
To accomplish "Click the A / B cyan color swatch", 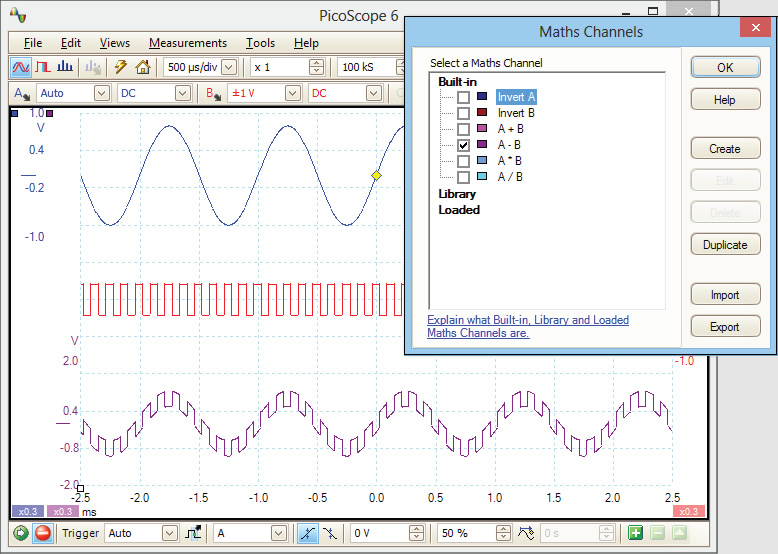I will click(x=482, y=176).
